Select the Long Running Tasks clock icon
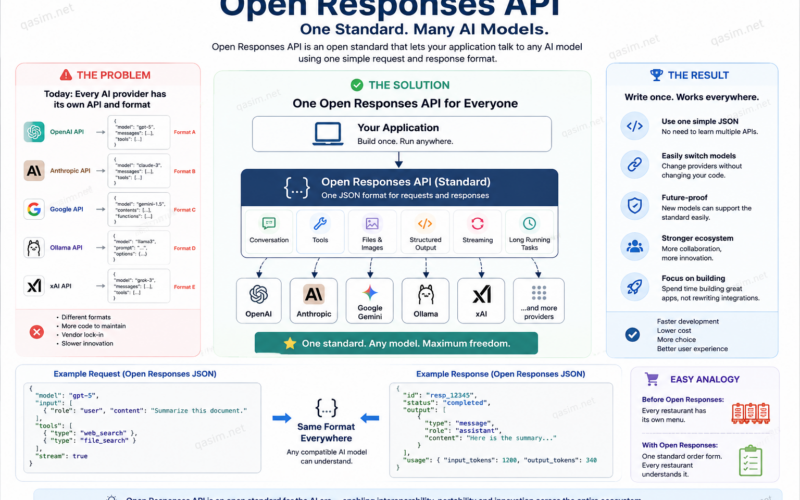This screenshot has height=500, width=800. coord(530,223)
